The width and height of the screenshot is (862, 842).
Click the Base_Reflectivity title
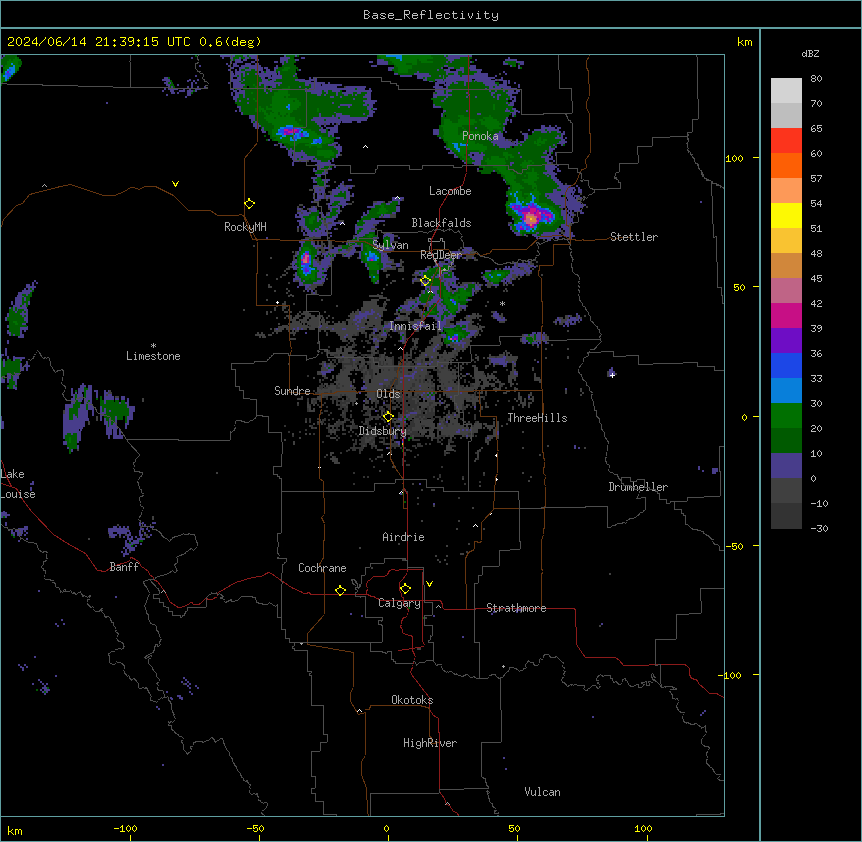coord(431,15)
